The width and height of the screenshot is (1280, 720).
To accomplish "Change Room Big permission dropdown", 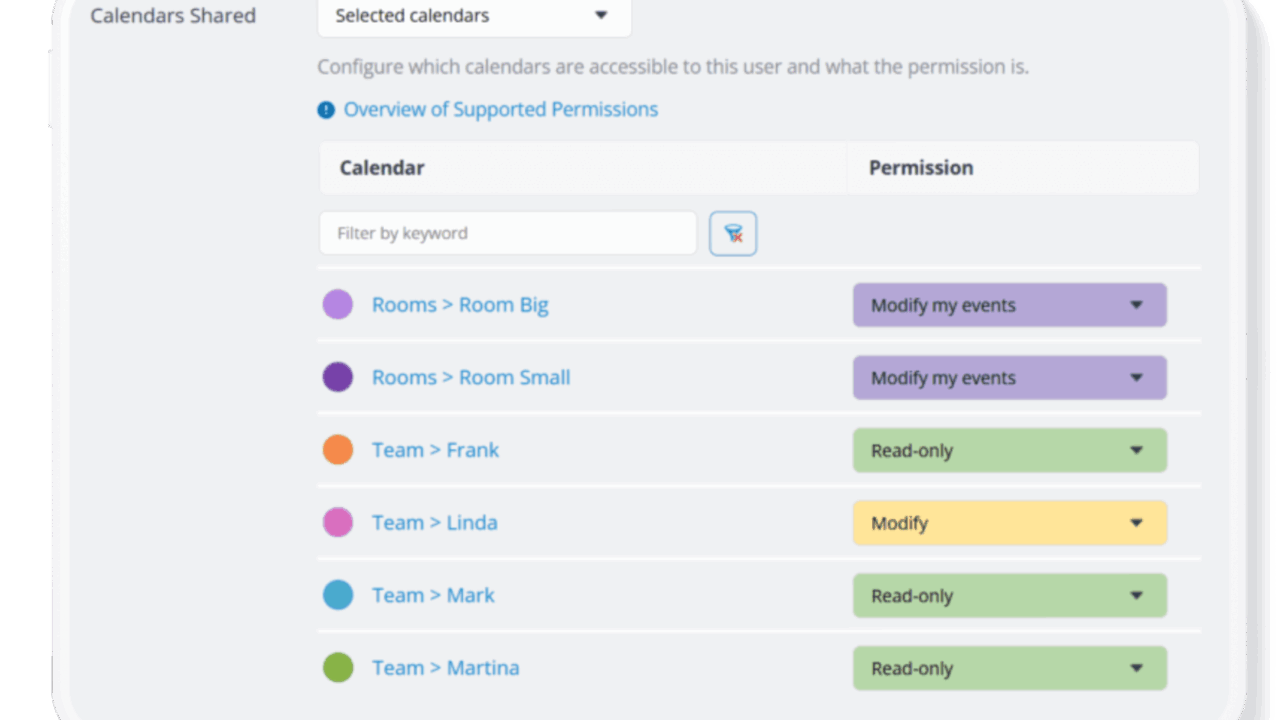I will click(x=1009, y=305).
